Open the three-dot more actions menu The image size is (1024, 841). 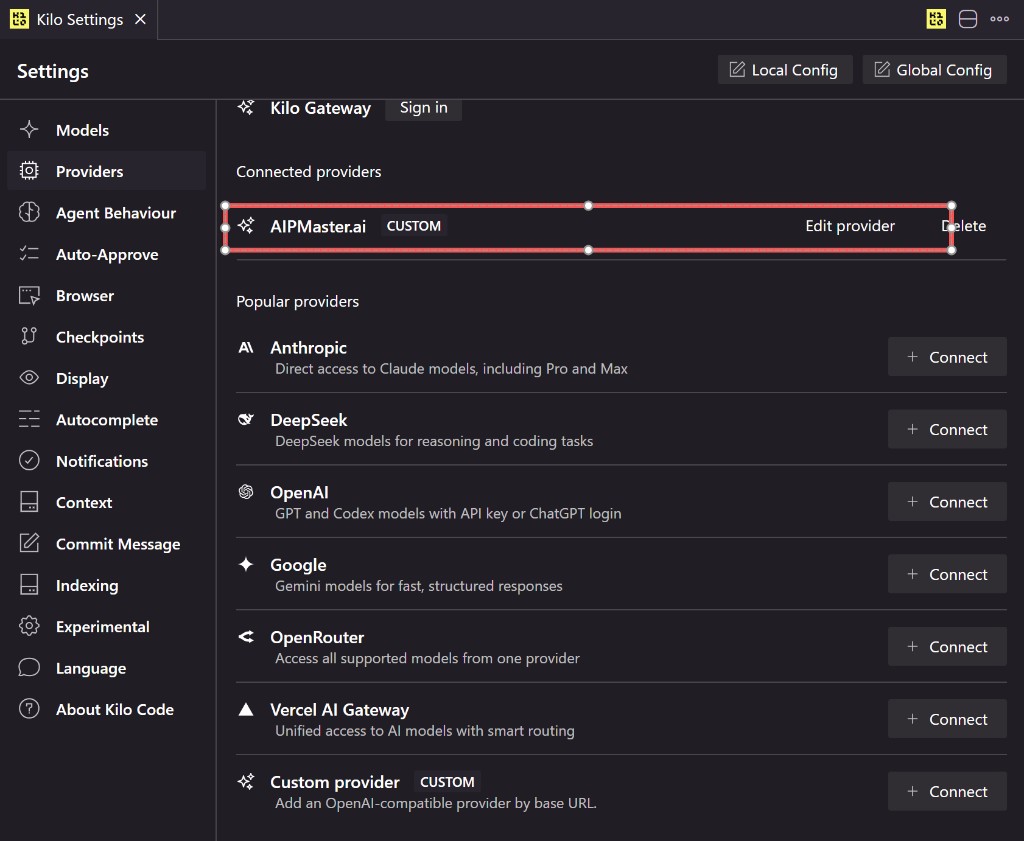point(999,19)
